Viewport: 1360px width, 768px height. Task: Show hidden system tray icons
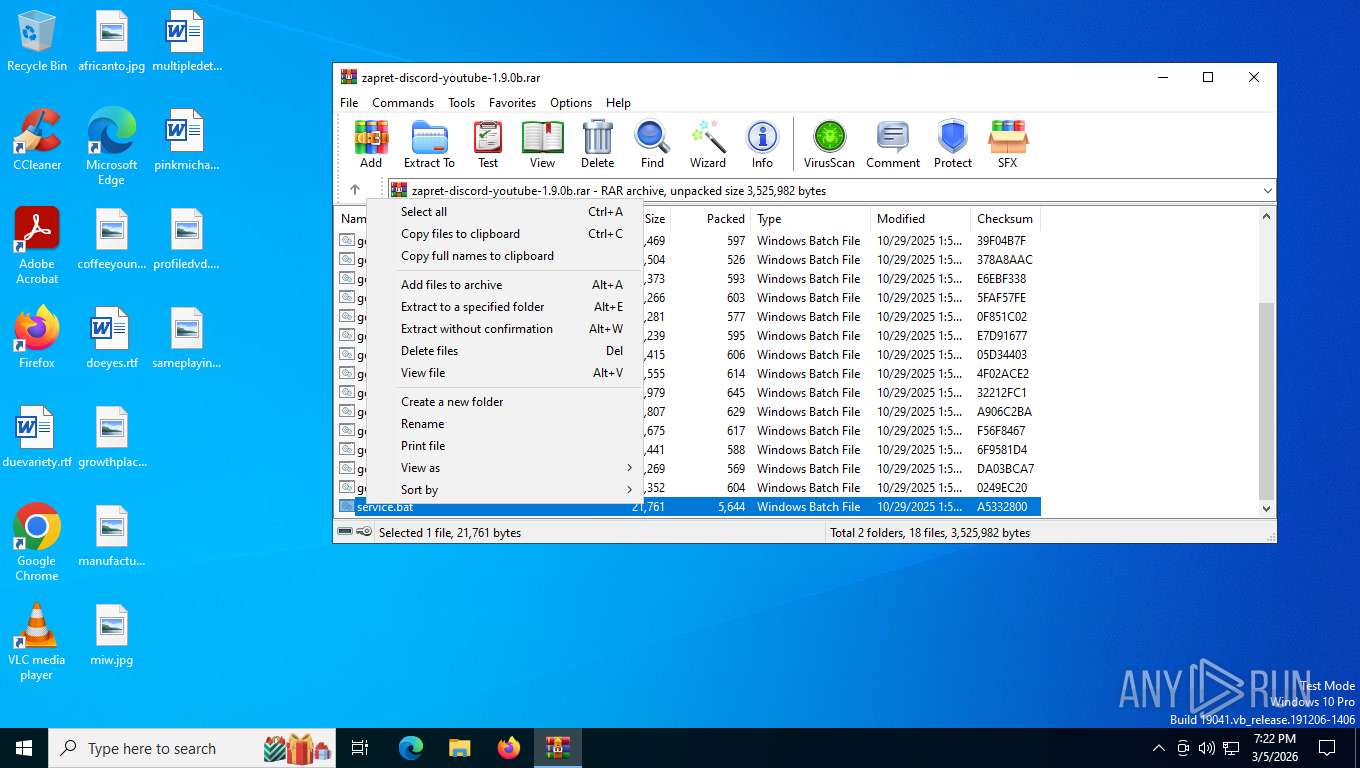(1159, 748)
